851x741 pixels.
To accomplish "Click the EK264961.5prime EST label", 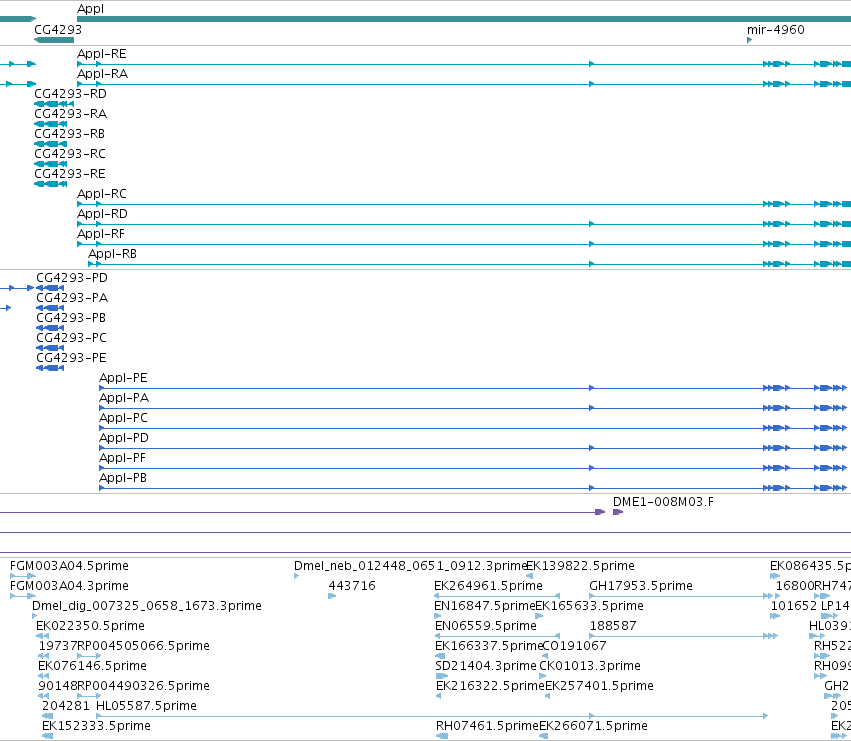I will pyautogui.click(x=488, y=586).
